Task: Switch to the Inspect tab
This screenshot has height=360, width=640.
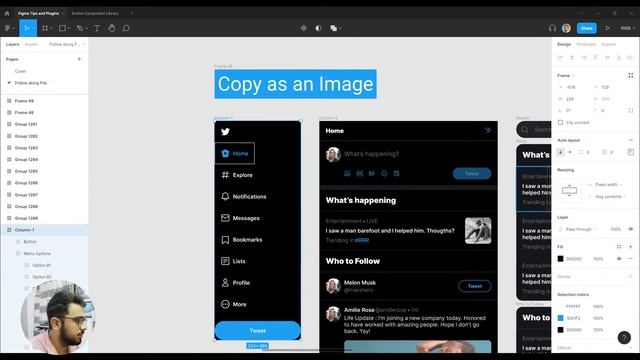Action: coord(608,44)
